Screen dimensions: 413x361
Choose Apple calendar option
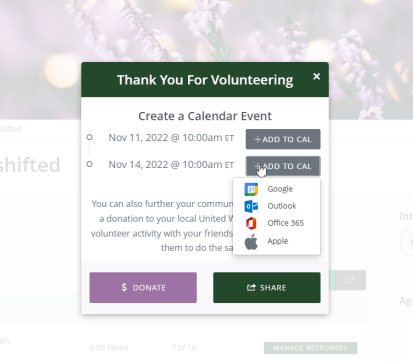[x=277, y=241]
